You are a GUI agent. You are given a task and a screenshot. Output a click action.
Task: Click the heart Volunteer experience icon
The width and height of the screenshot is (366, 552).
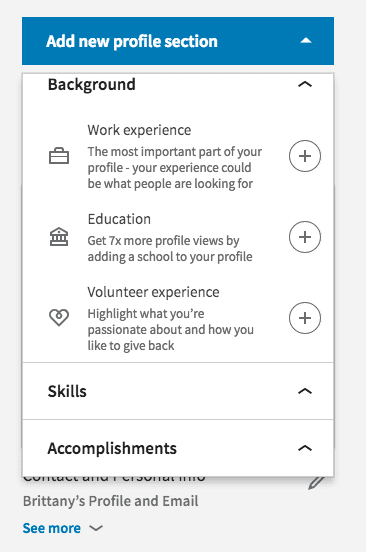pos(59,317)
